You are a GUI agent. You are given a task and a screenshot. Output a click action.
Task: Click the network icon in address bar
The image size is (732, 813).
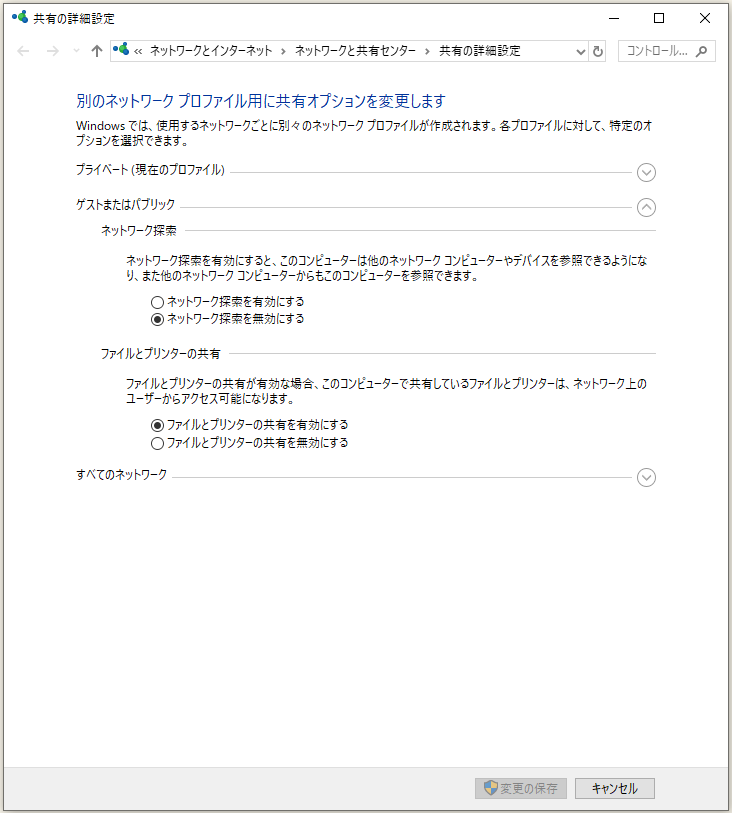click(121, 50)
